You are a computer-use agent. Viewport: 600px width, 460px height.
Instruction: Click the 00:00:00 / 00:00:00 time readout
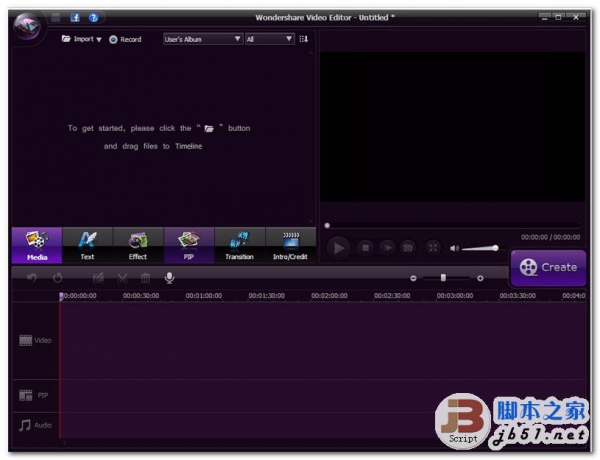pyautogui.click(x=551, y=237)
